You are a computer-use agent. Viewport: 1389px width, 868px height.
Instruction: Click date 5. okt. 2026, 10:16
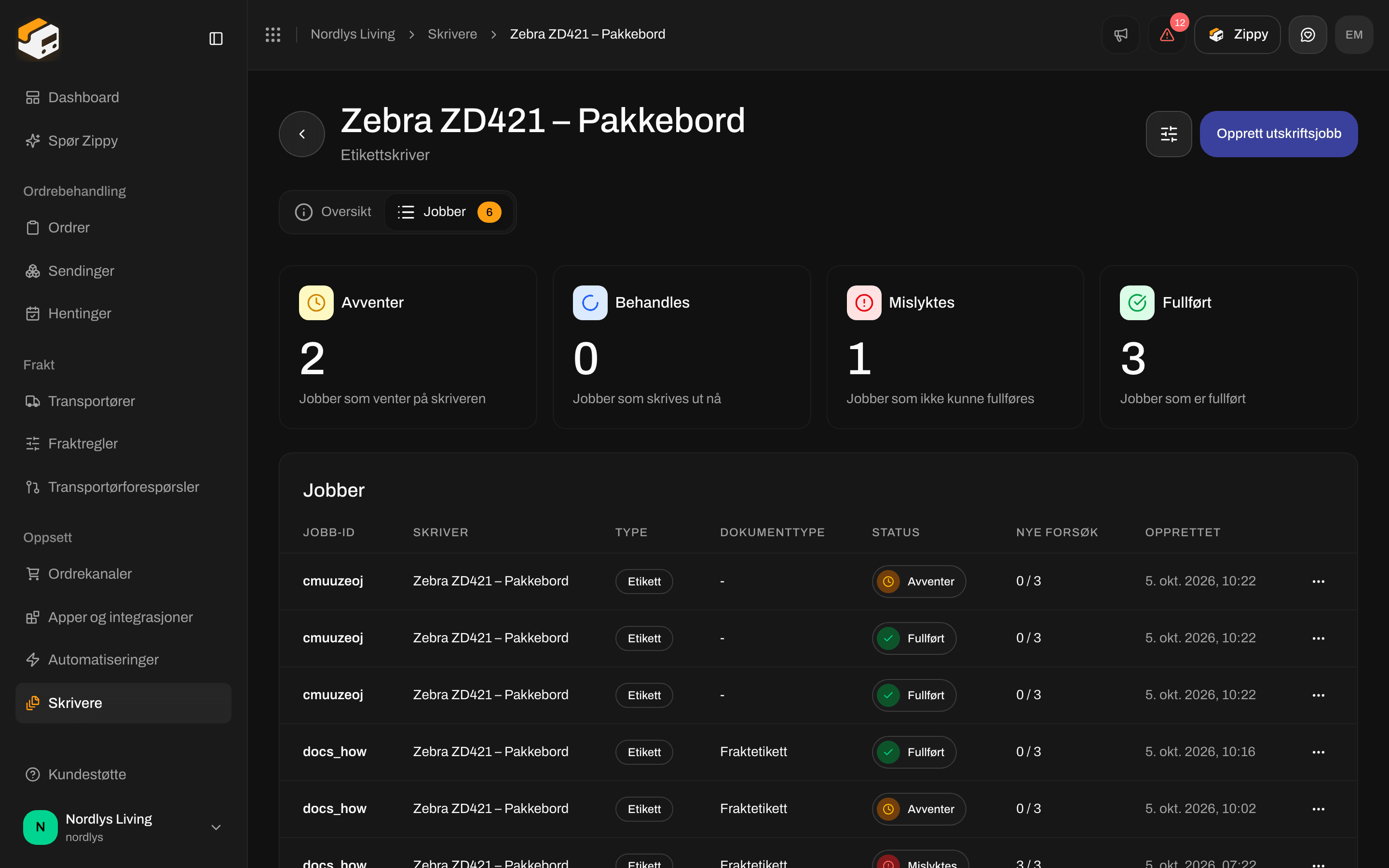pos(1200,751)
